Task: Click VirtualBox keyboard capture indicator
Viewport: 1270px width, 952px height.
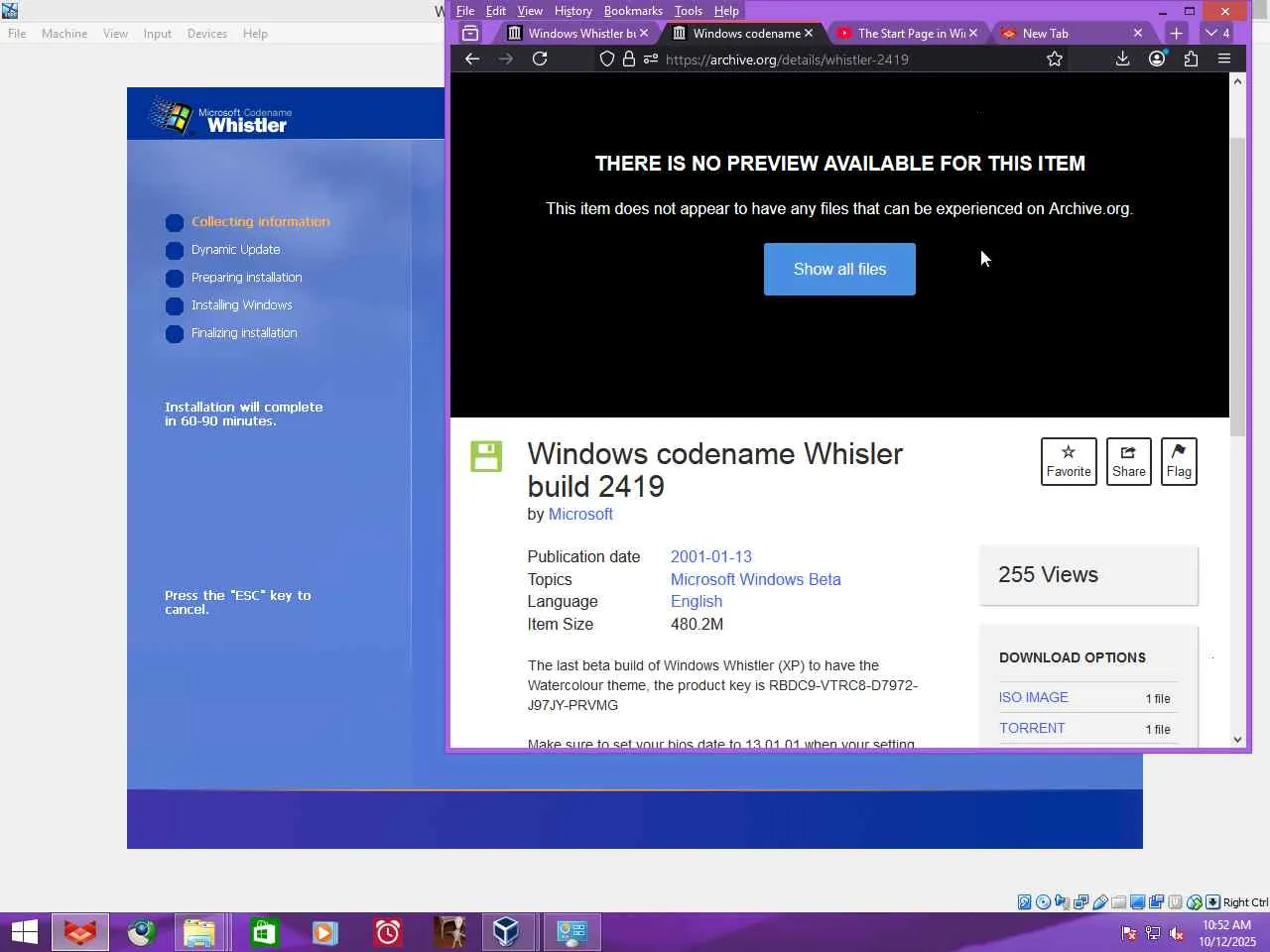Action: click(1213, 902)
